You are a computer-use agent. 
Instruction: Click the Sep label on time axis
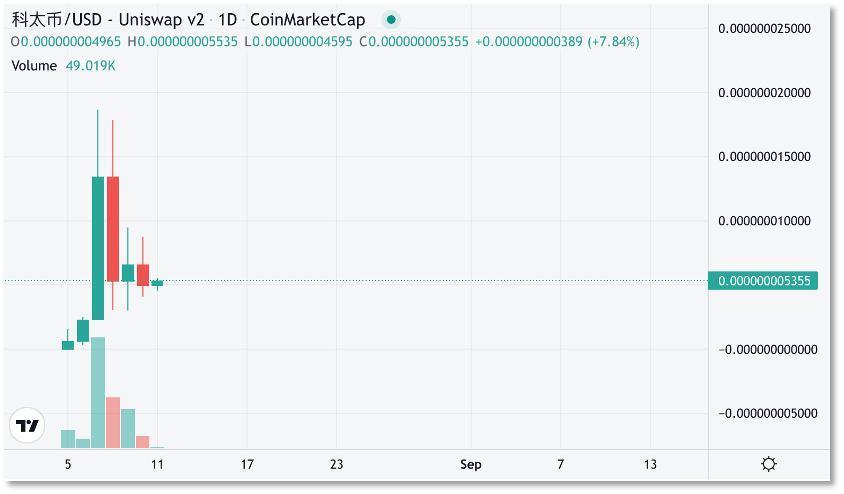[470, 464]
